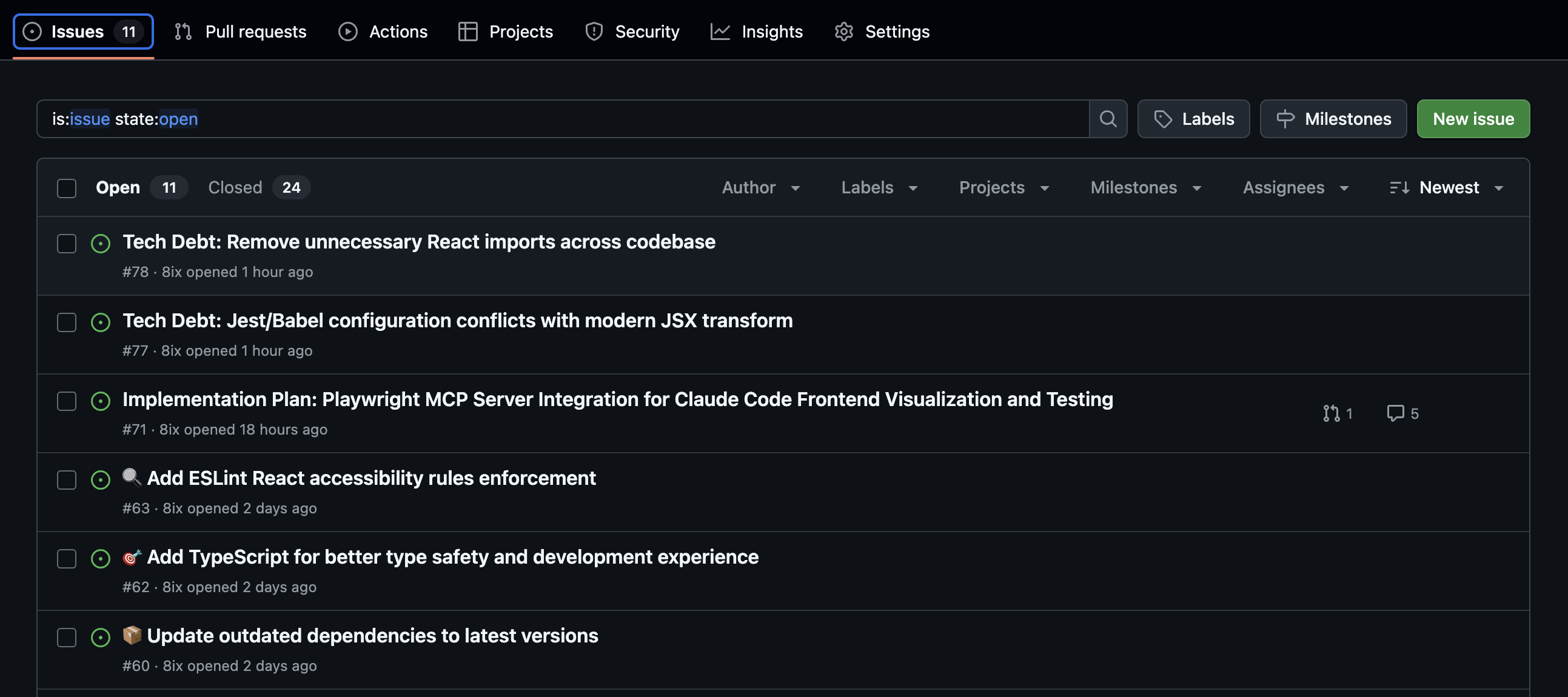1568x697 pixels.
Task: Switch to the Projects tab
Action: pyautogui.click(x=506, y=31)
